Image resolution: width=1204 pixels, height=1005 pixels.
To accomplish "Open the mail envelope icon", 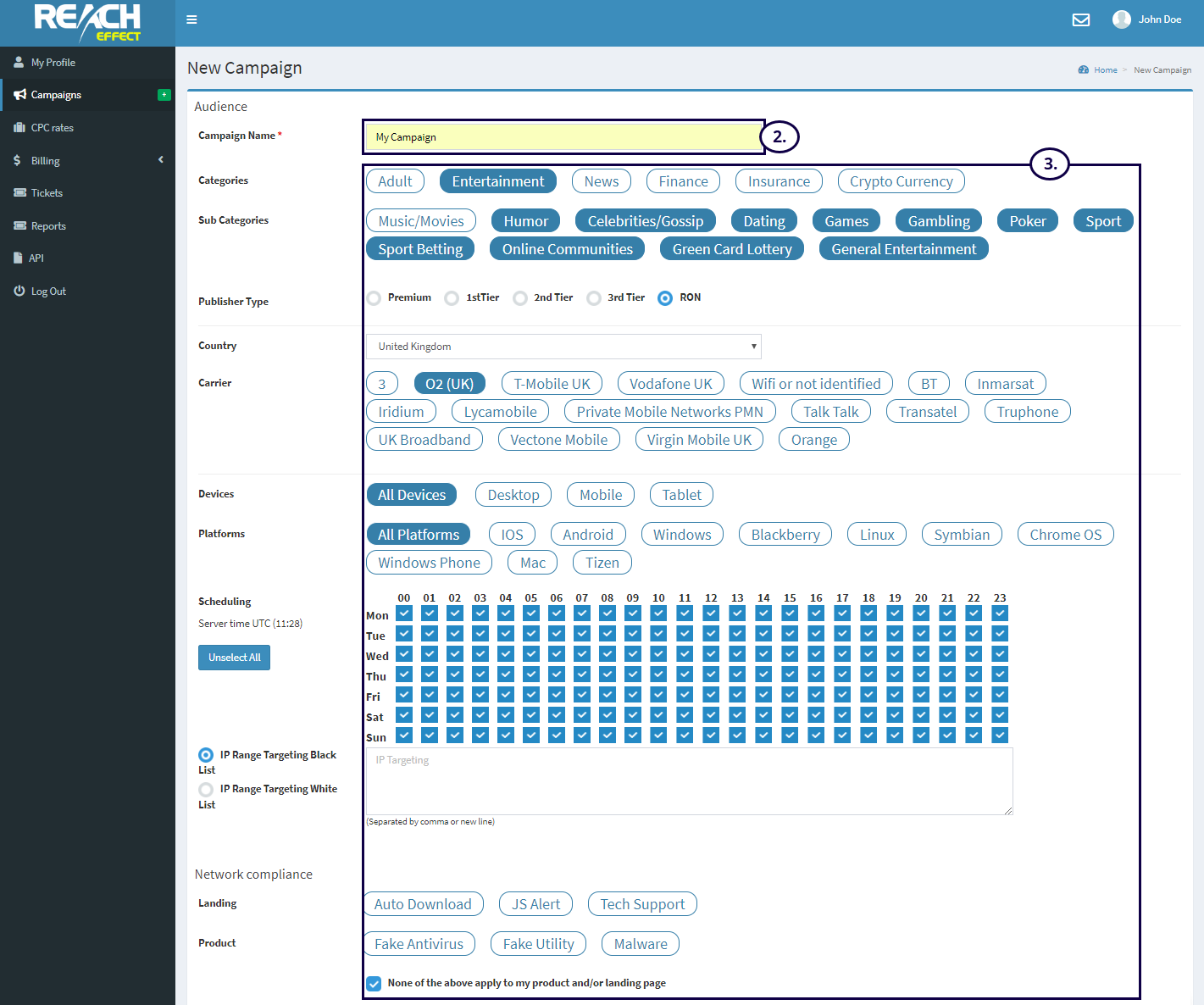I will [x=1080, y=19].
